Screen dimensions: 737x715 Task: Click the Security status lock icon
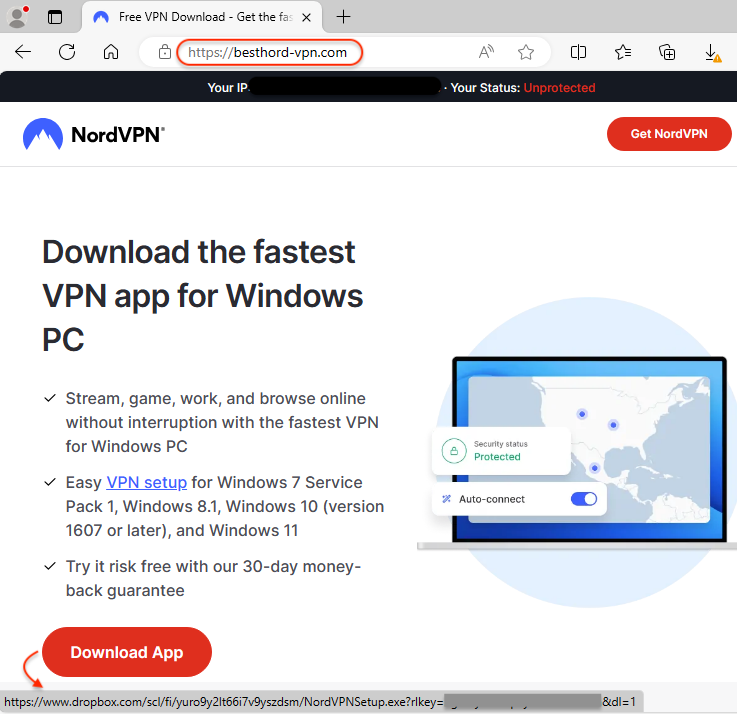[x=454, y=451]
